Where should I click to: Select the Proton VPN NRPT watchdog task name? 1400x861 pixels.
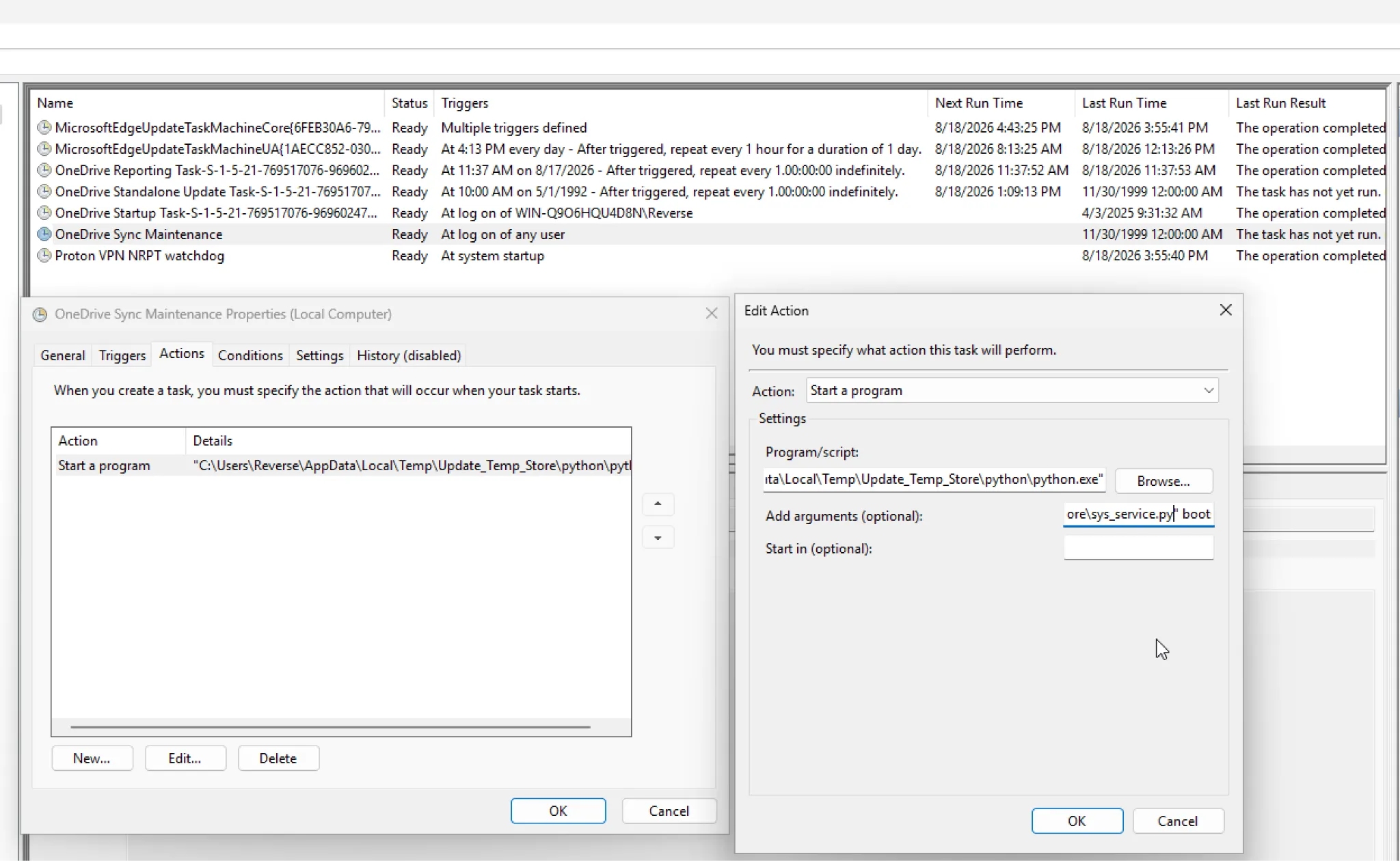coord(139,256)
